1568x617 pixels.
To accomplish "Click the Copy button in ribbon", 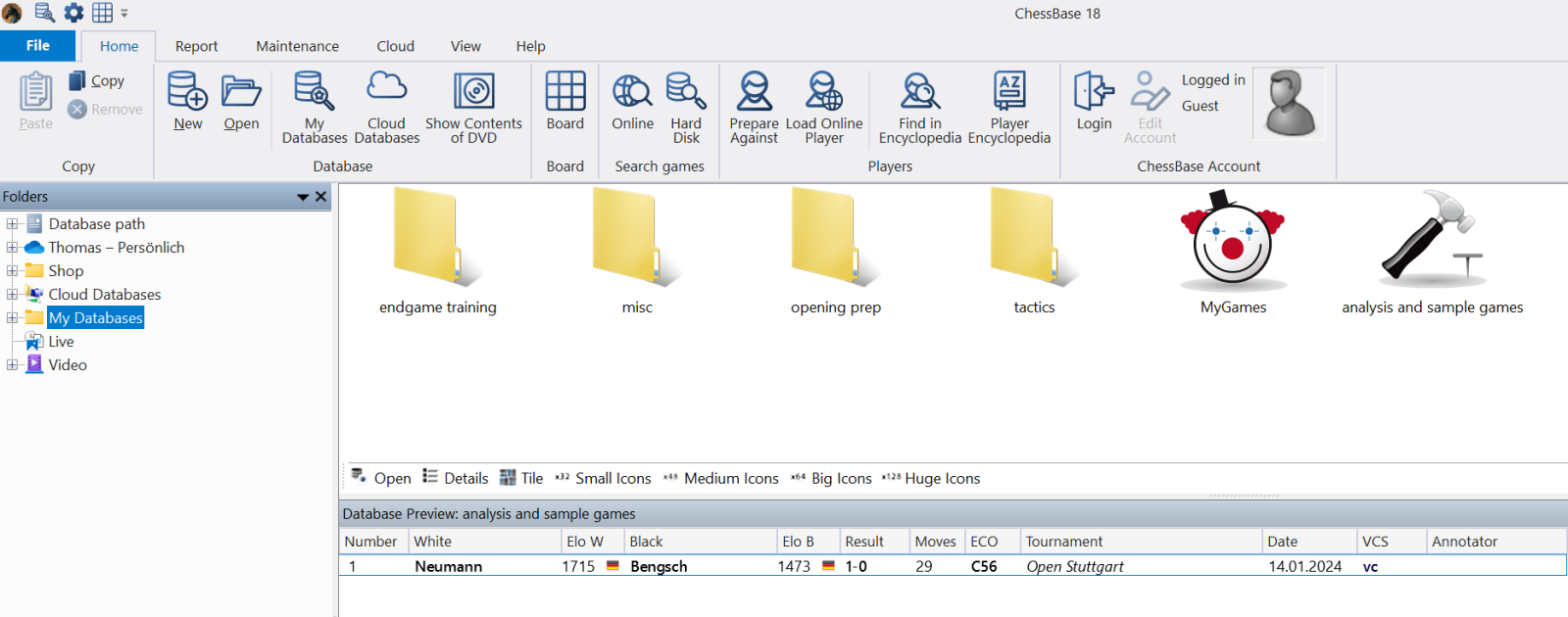I will (x=97, y=81).
